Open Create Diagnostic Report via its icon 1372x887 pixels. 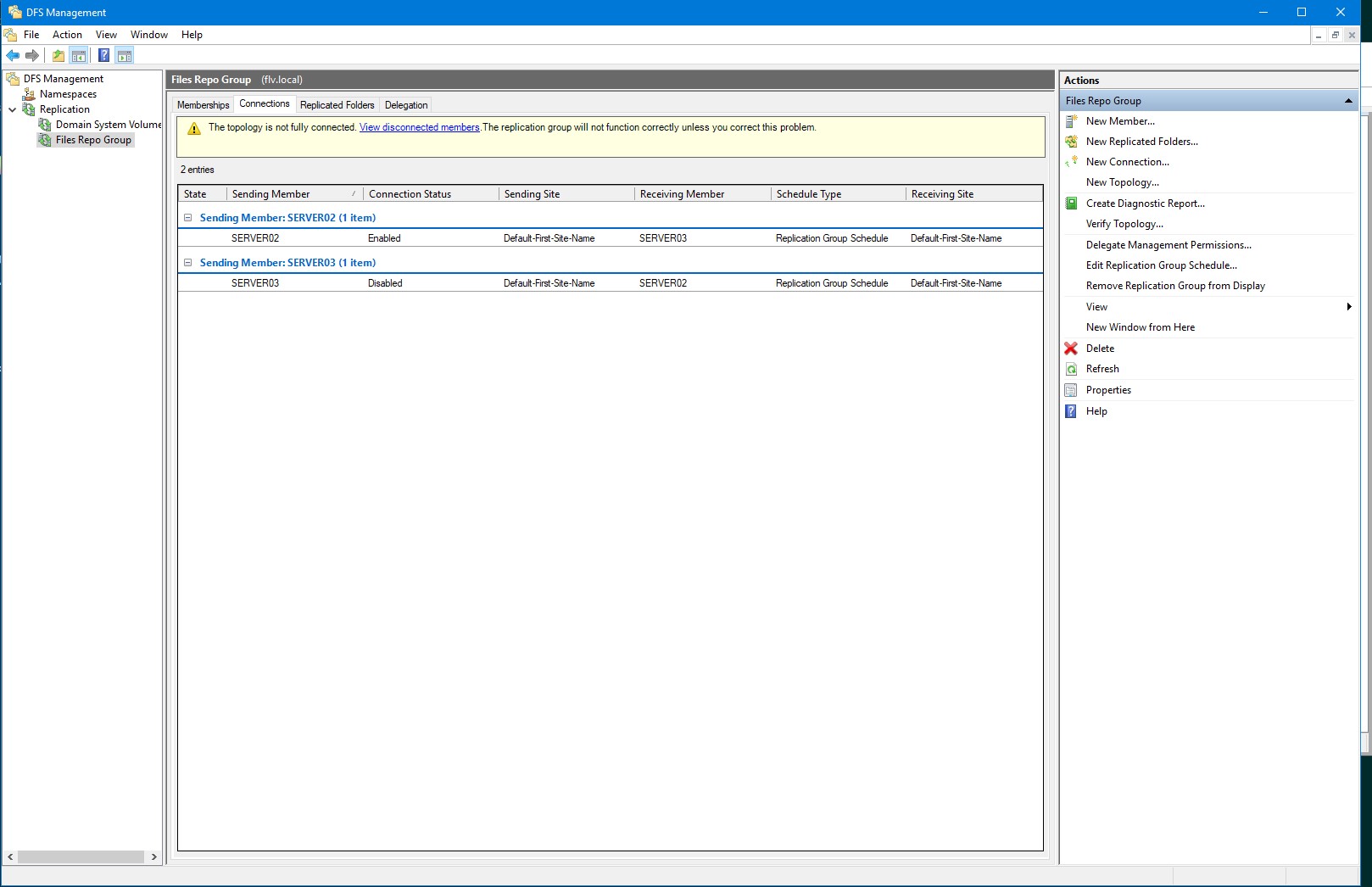tap(1071, 203)
